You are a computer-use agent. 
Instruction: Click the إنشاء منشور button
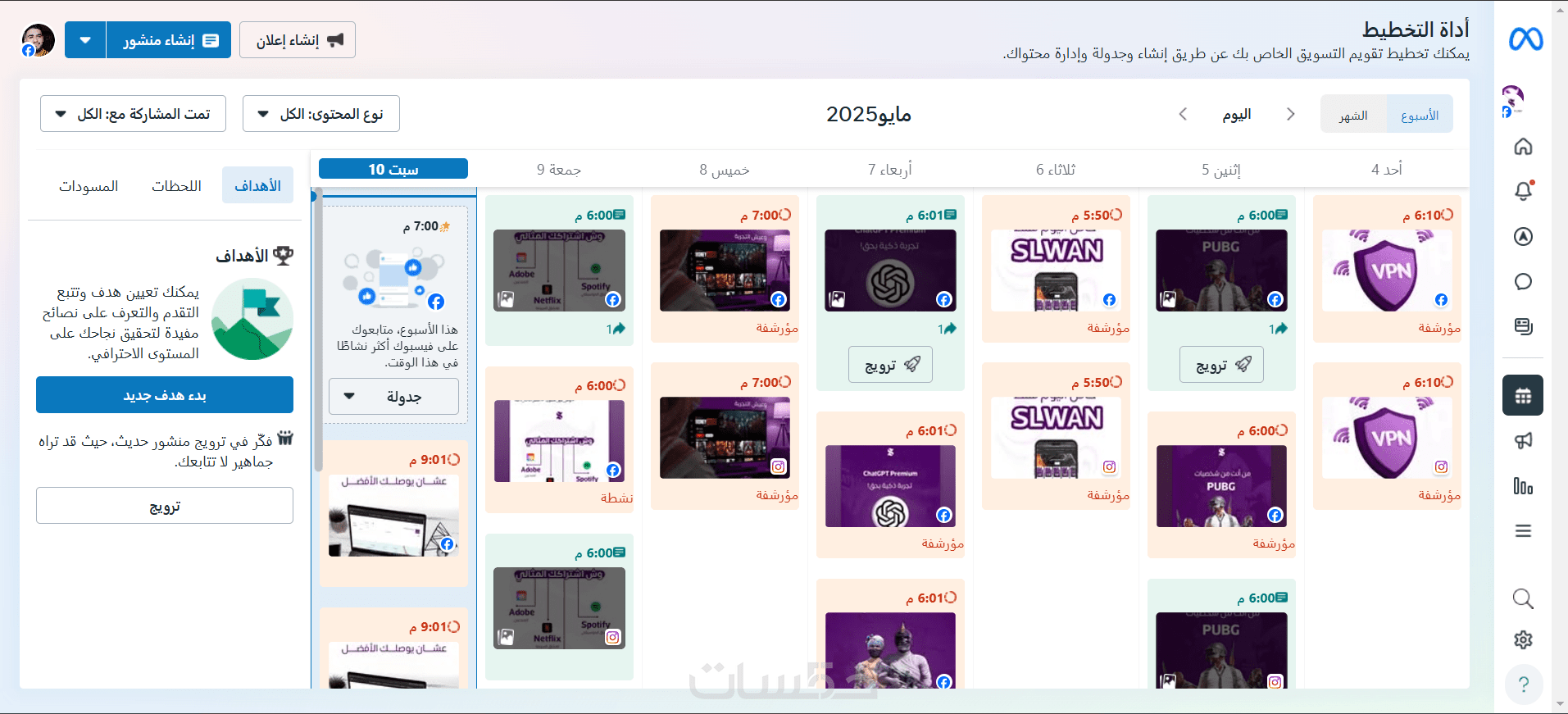coord(169,40)
